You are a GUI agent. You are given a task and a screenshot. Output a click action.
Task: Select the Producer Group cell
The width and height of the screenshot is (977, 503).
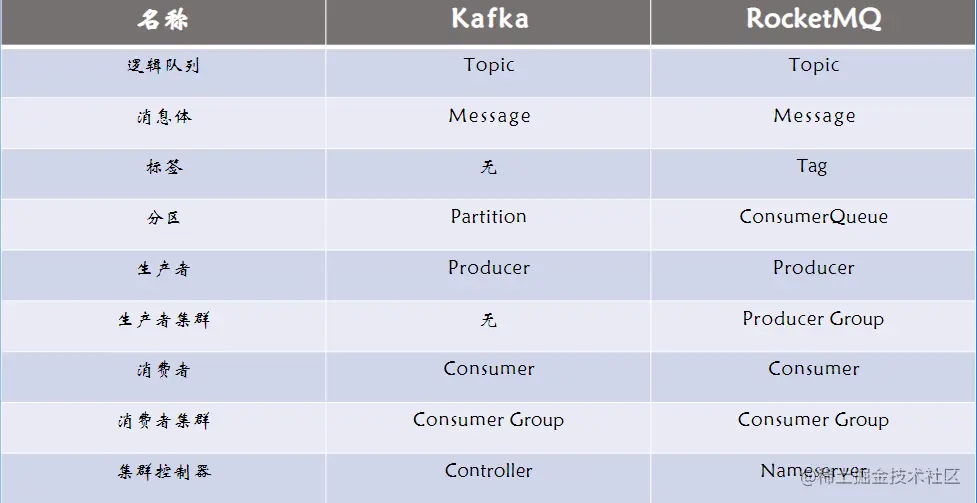click(x=813, y=319)
